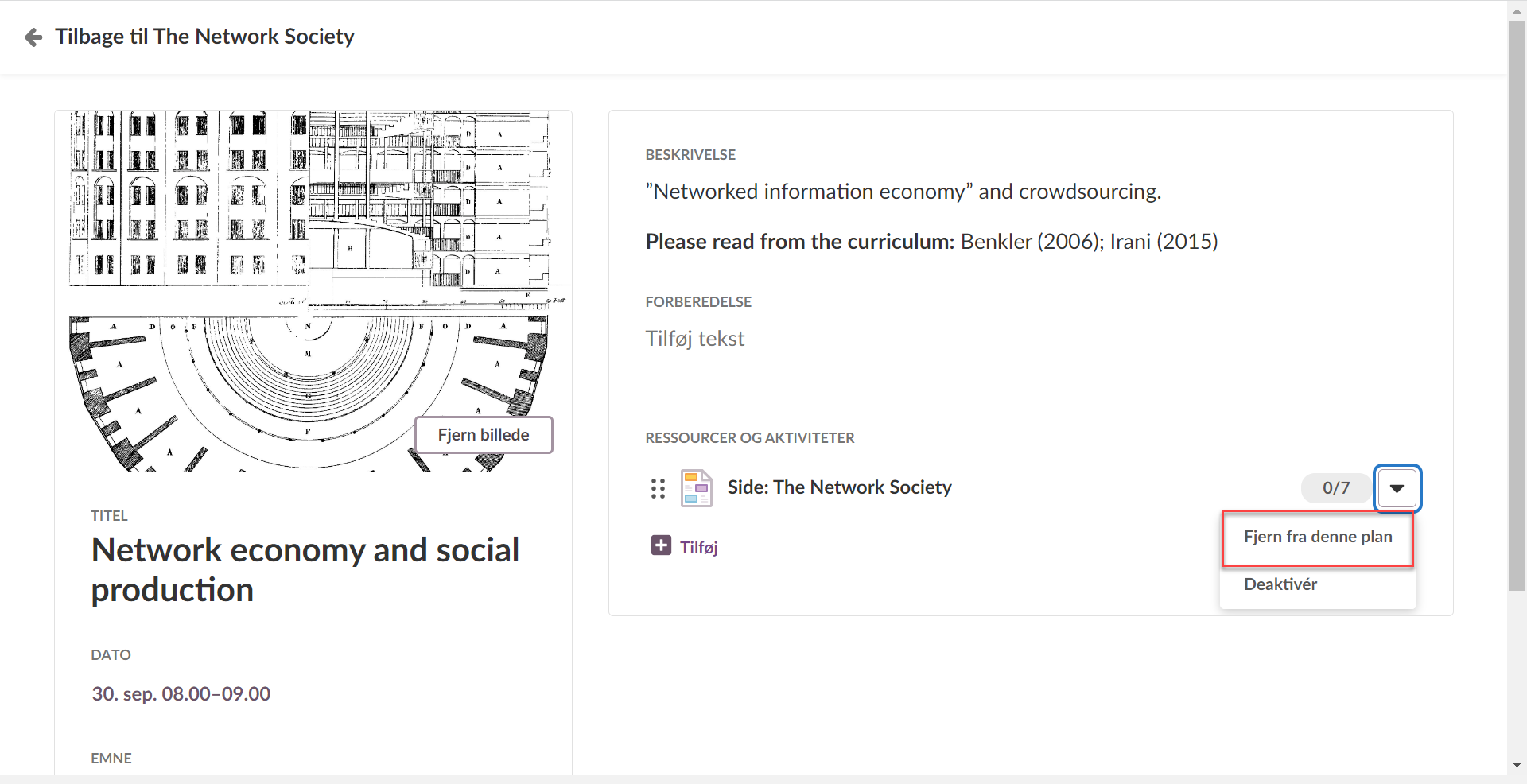This screenshot has width=1527, height=784.
Task: Click the back arrow icon
Action: click(x=33, y=37)
